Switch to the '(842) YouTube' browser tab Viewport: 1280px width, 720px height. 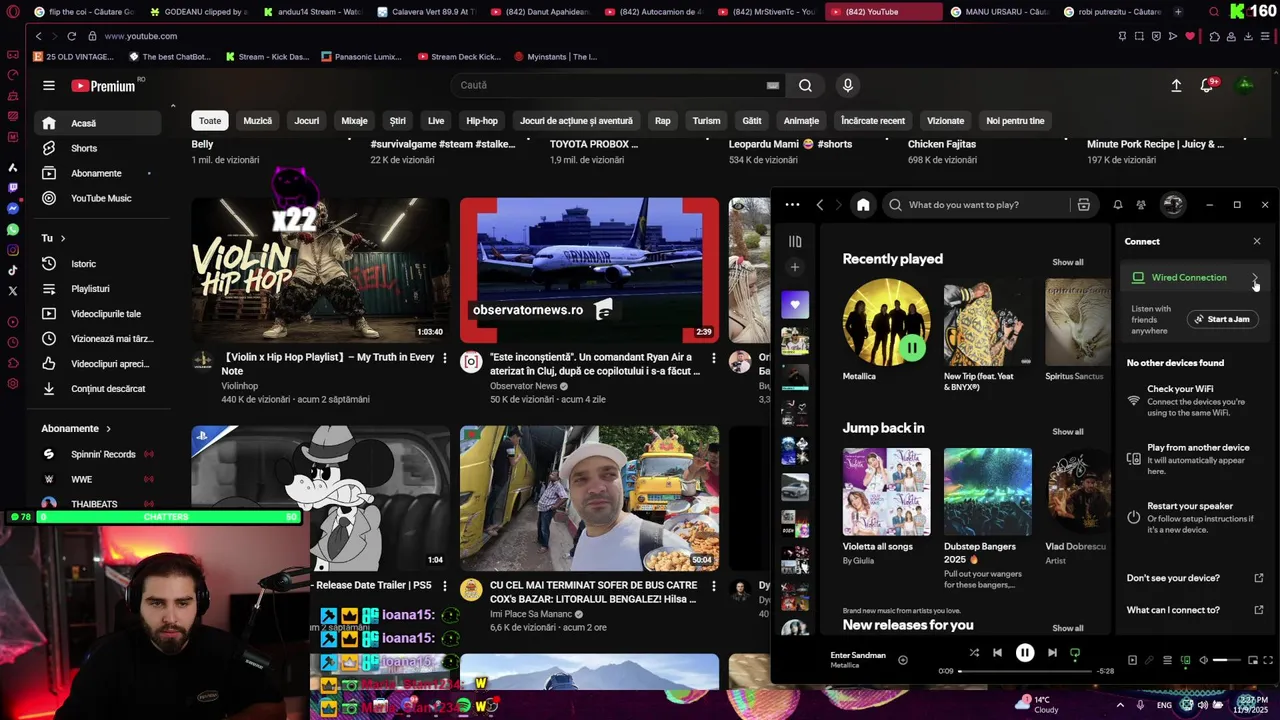(x=884, y=12)
